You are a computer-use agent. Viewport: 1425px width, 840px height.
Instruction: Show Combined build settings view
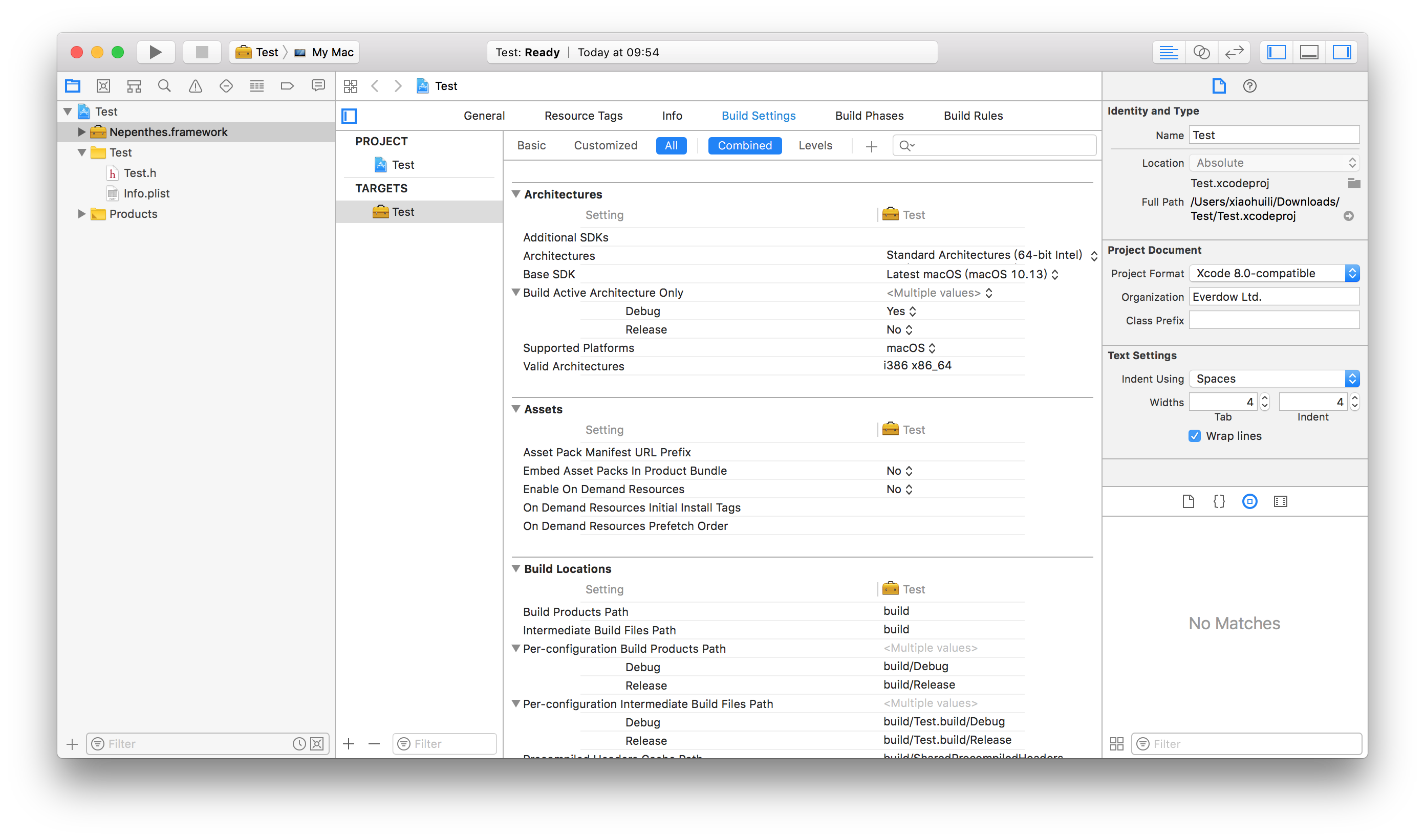(745, 145)
